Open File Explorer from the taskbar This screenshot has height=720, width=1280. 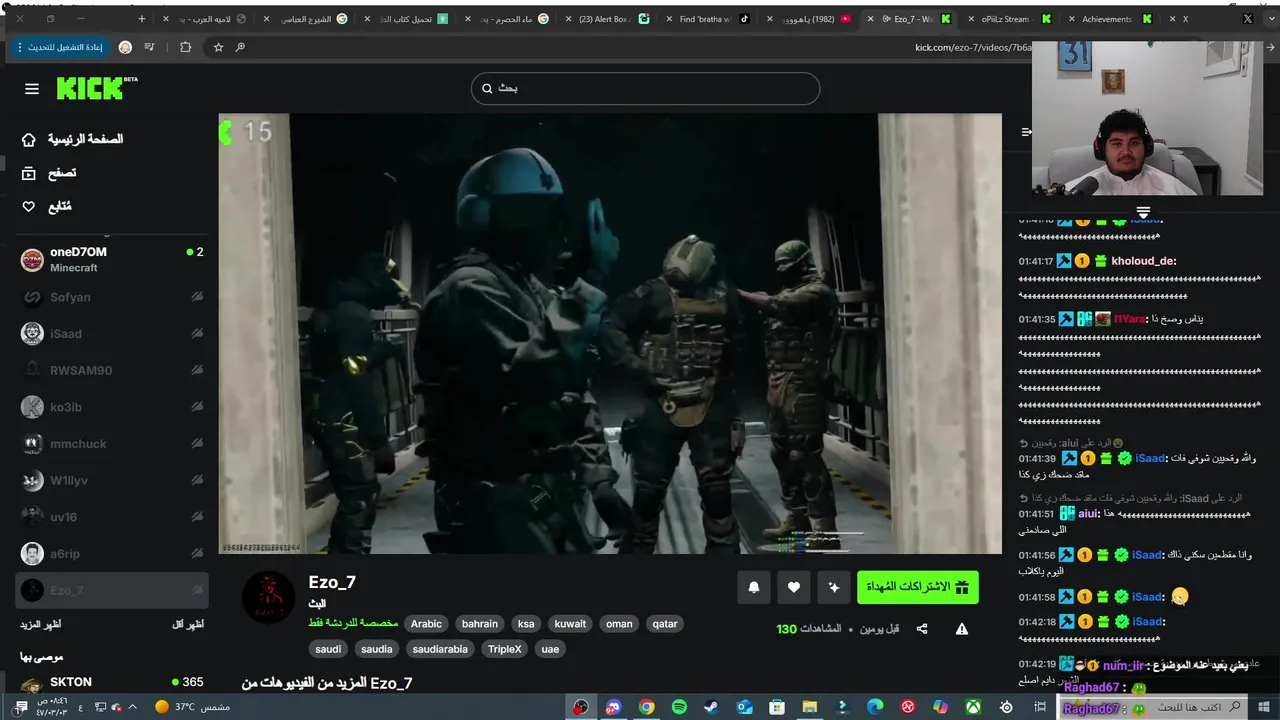click(x=809, y=707)
